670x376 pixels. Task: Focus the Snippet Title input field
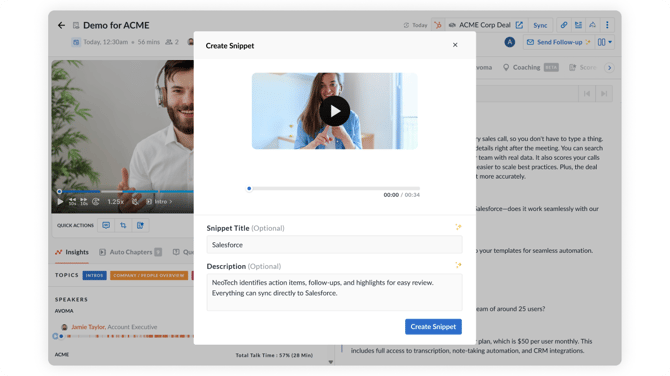334,245
